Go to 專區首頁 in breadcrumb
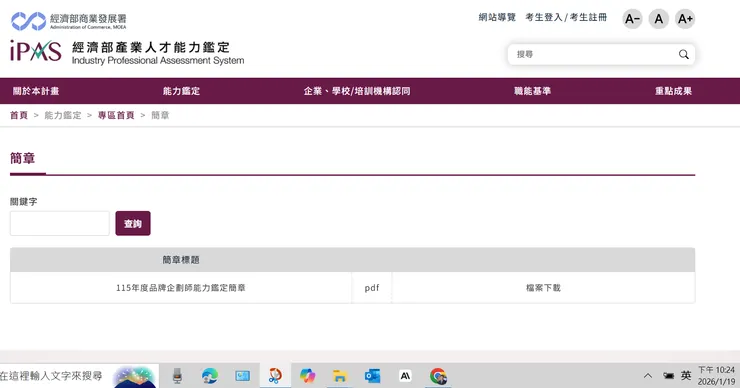The width and height of the screenshot is (740, 388). pyautogui.click(x=116, y=115)
